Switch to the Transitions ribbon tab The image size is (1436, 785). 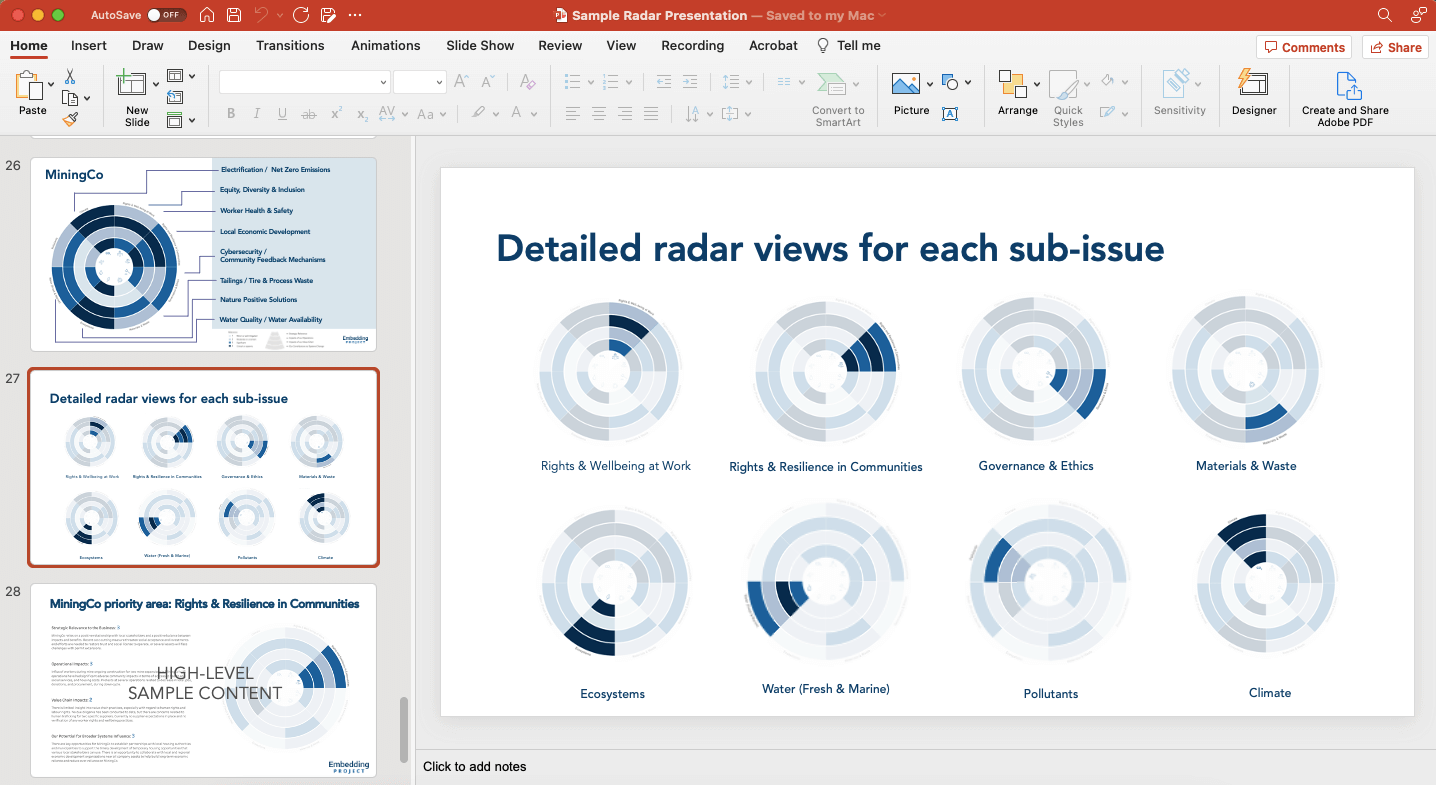tap(290, 46)
